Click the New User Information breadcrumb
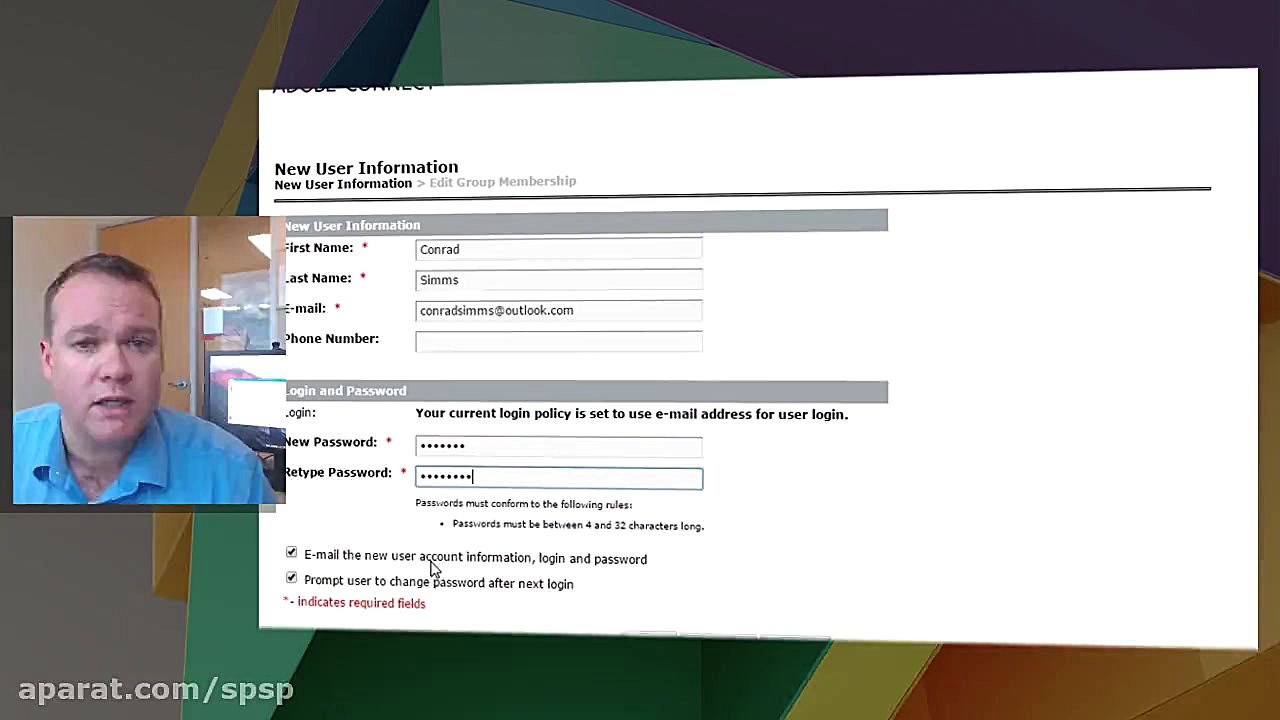This screenshot has width=1280, height=720. tap(343, 184)
